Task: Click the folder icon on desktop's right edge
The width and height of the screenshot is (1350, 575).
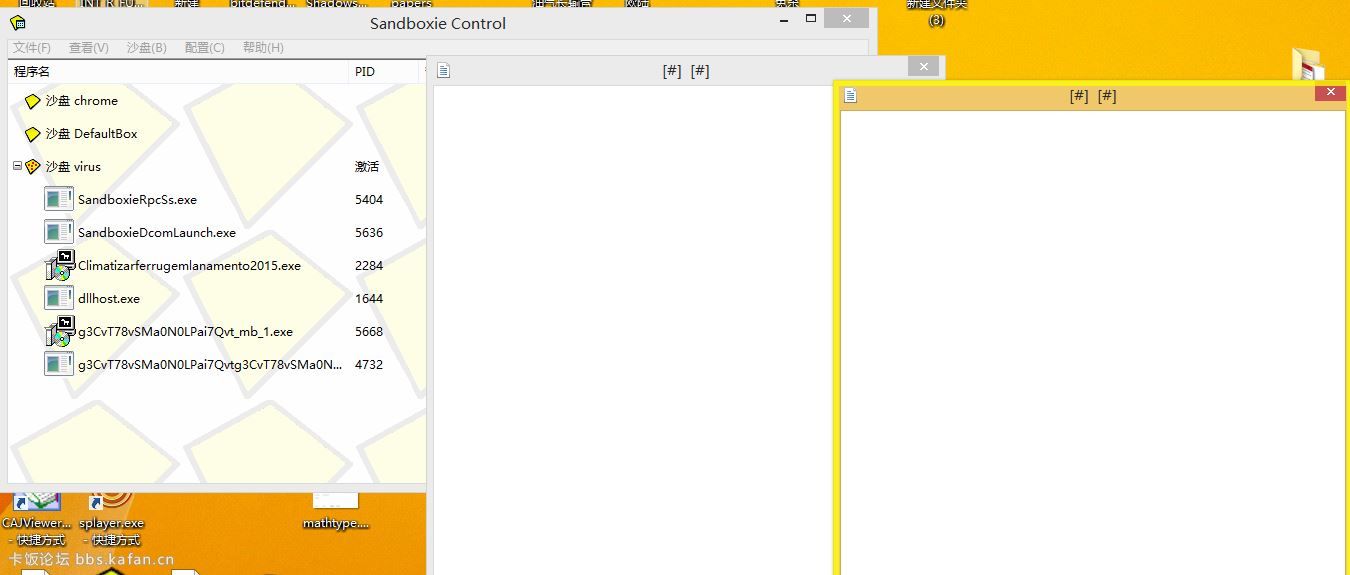Action: click(1308, 64)
